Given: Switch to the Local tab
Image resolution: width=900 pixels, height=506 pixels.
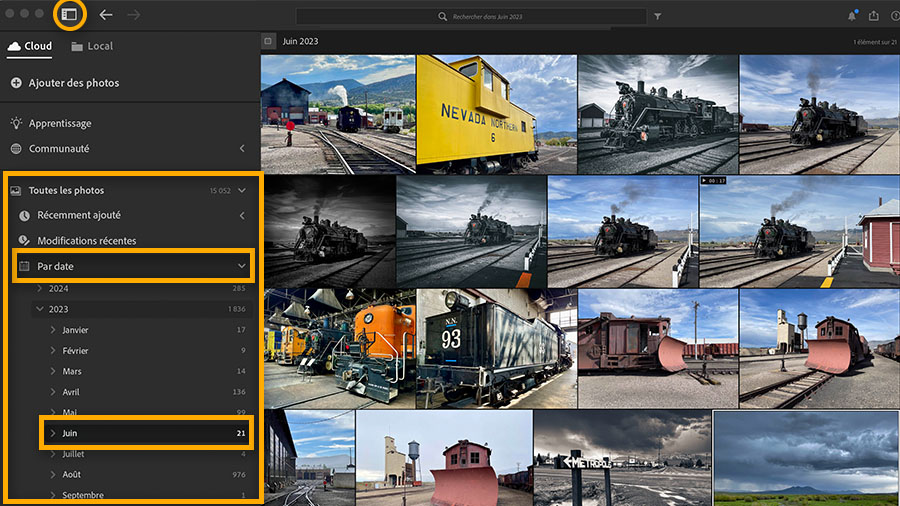Looking at the screenshot, I should [x=92, y=46].
